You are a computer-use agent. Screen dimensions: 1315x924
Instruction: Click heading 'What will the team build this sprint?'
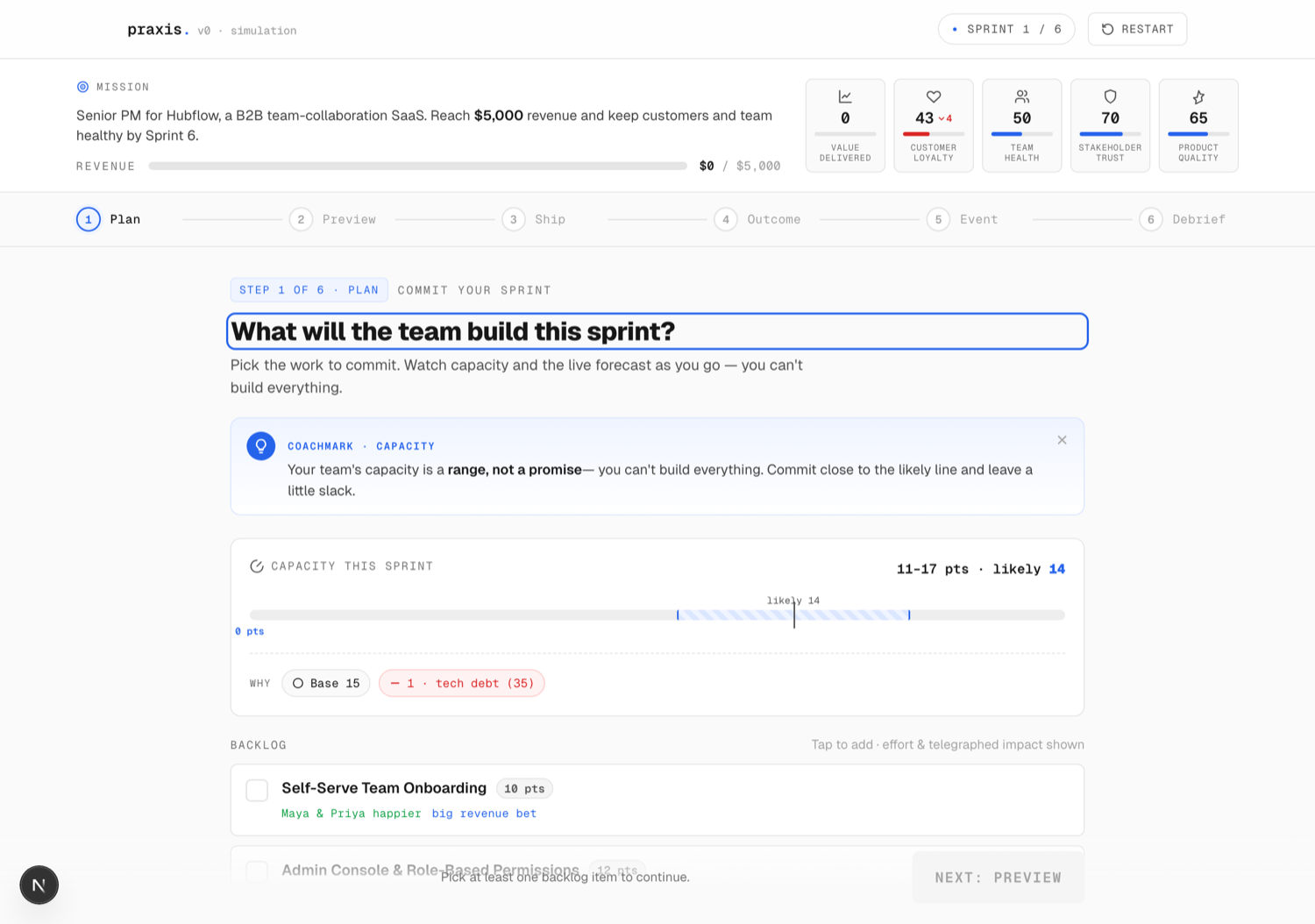[453, 331]
